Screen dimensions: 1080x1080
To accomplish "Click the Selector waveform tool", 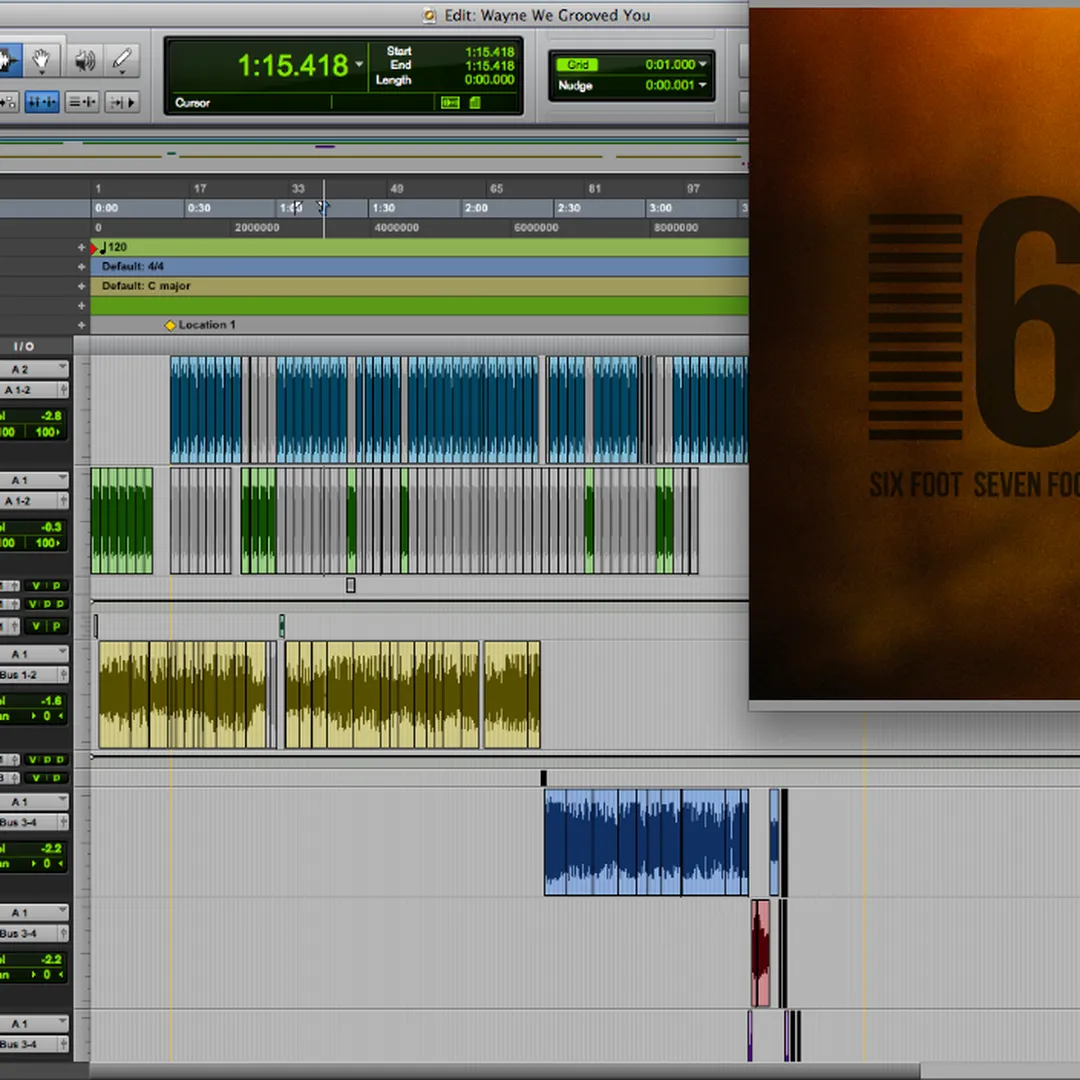I will tap(8, 60).
